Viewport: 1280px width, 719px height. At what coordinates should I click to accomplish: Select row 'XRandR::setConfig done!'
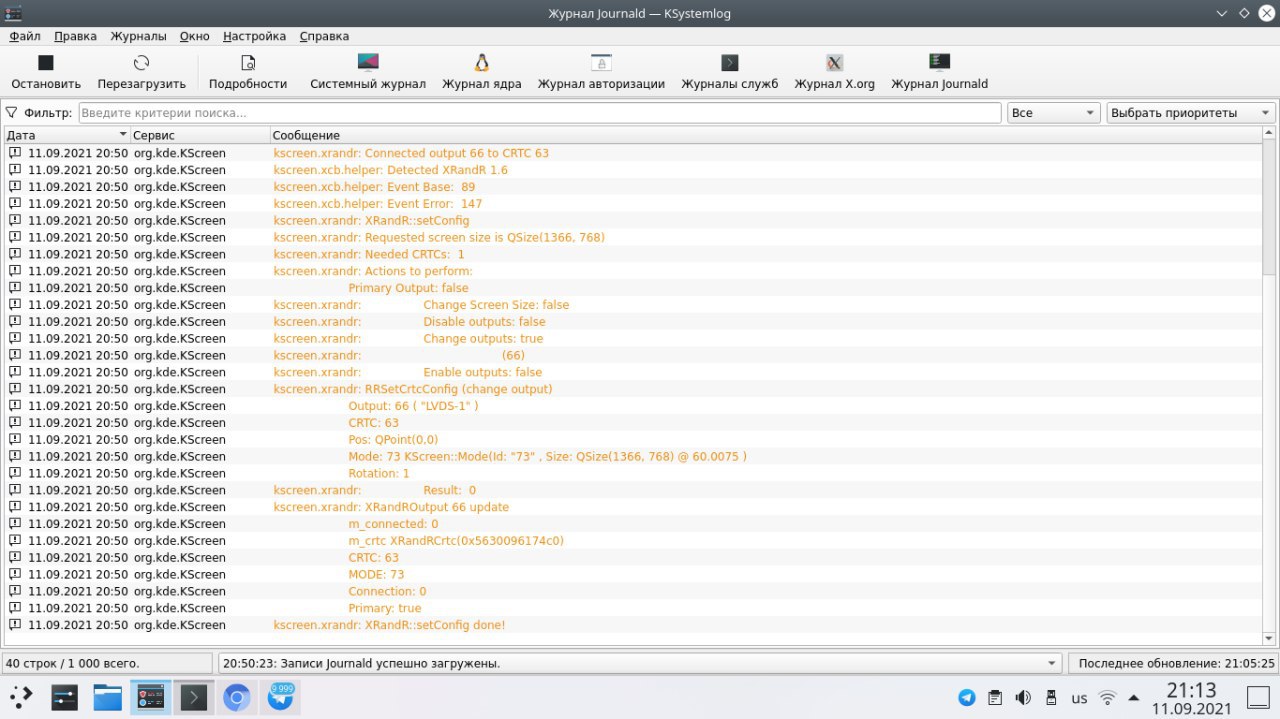[x=633, y=625]
